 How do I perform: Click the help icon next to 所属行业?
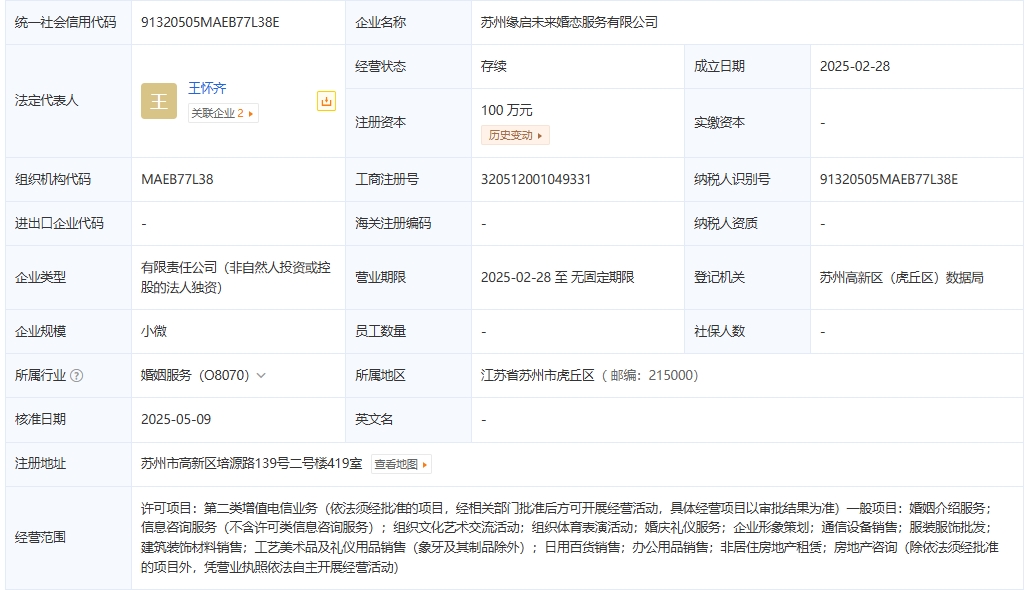point(77,376)
